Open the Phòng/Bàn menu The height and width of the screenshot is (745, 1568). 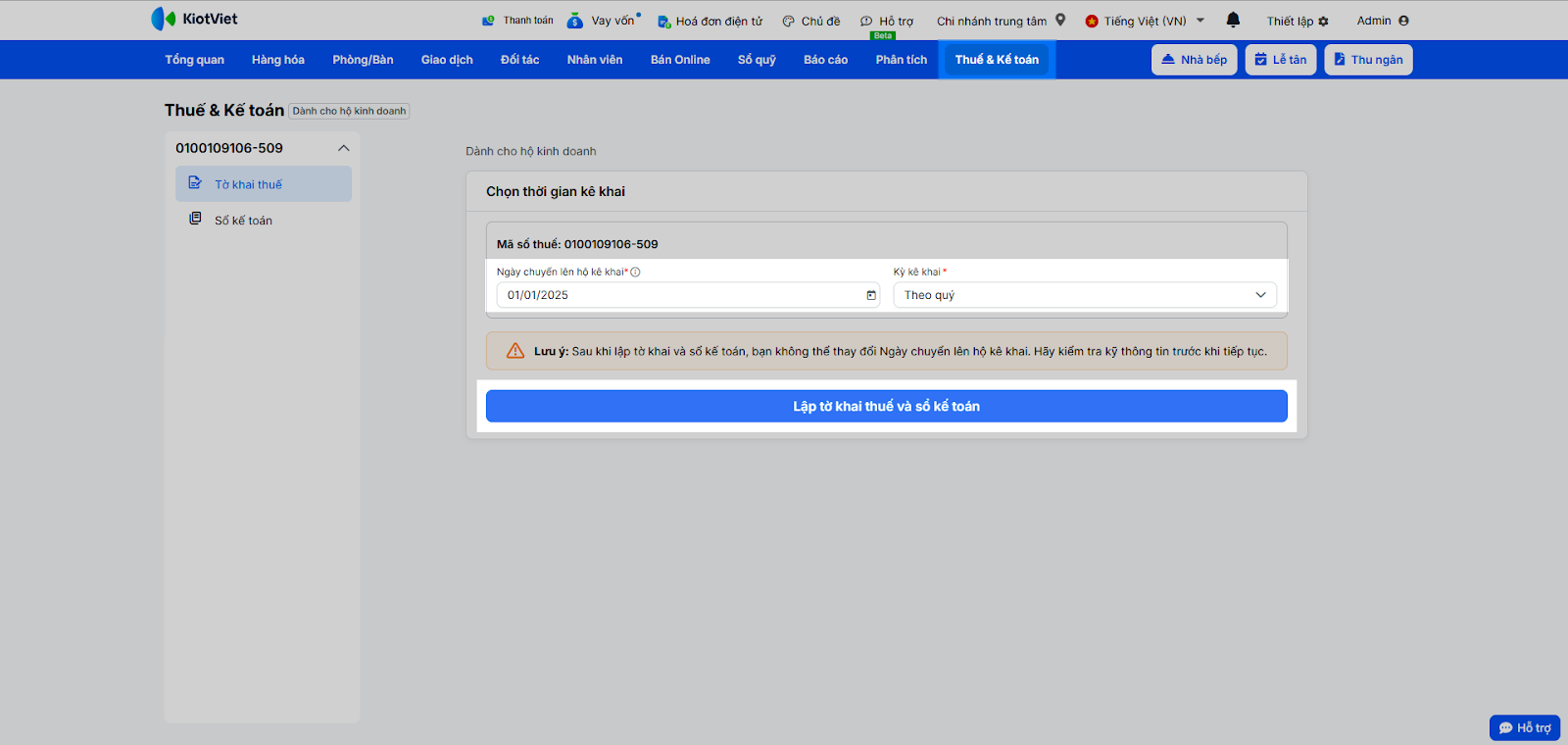[363, 60]
